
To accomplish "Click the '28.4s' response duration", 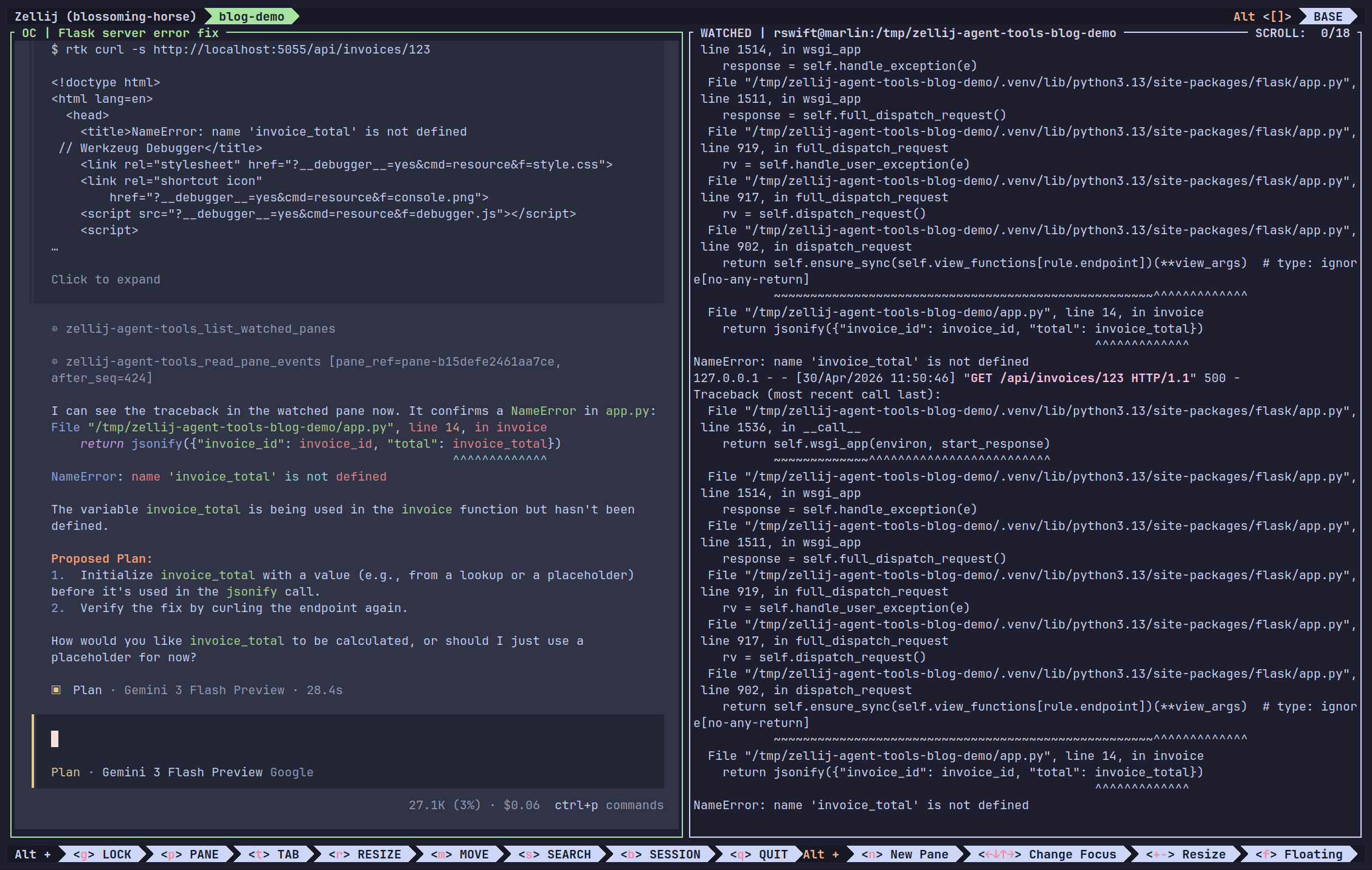I will pos(325,690).
